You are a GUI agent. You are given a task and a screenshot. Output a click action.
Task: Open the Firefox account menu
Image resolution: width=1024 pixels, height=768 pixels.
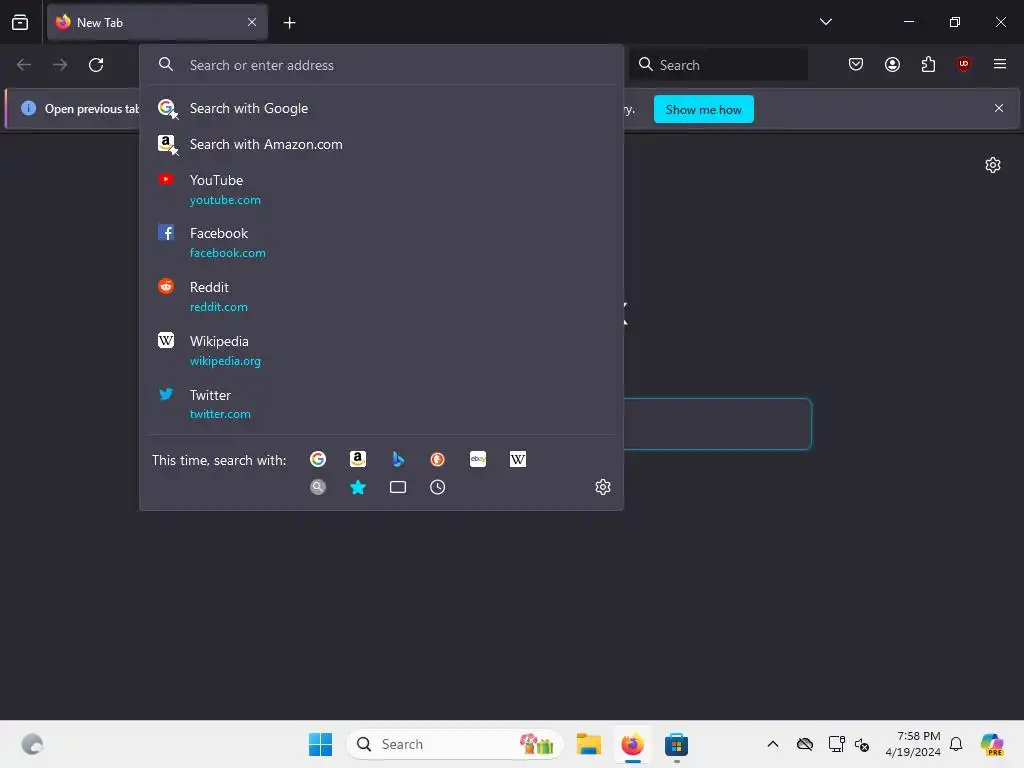click(x=892, y=64)
